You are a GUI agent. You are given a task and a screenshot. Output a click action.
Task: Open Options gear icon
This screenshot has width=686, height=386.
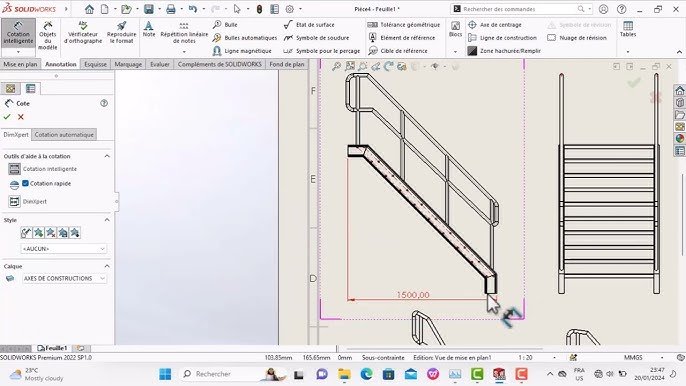(x=290, y=9)
